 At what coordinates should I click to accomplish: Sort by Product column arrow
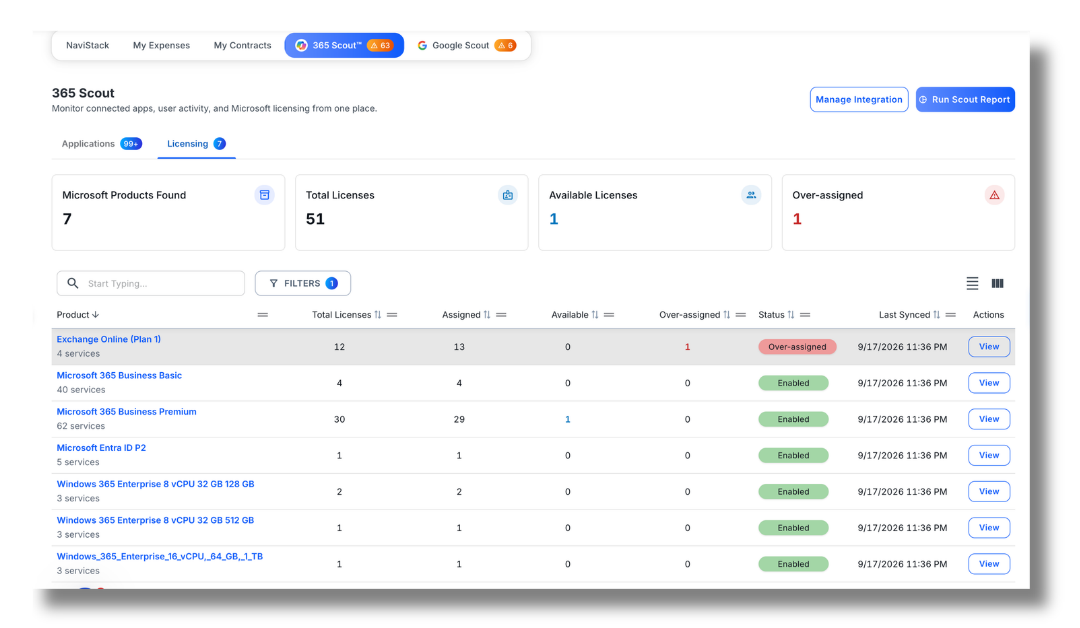(96, 315)
